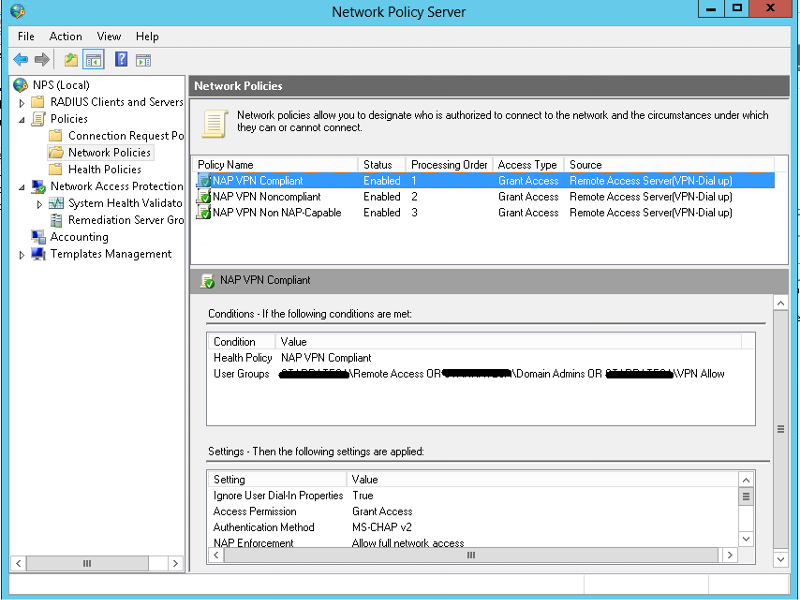The height and width of the screenshot is (600, 800).
Task: Click the scroll icon beside the Network policies description
Action: (x=214, y=123)
